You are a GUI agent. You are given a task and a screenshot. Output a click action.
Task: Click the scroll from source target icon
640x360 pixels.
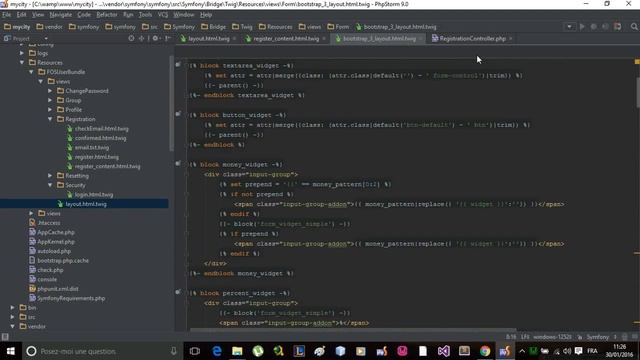[131, 38]
